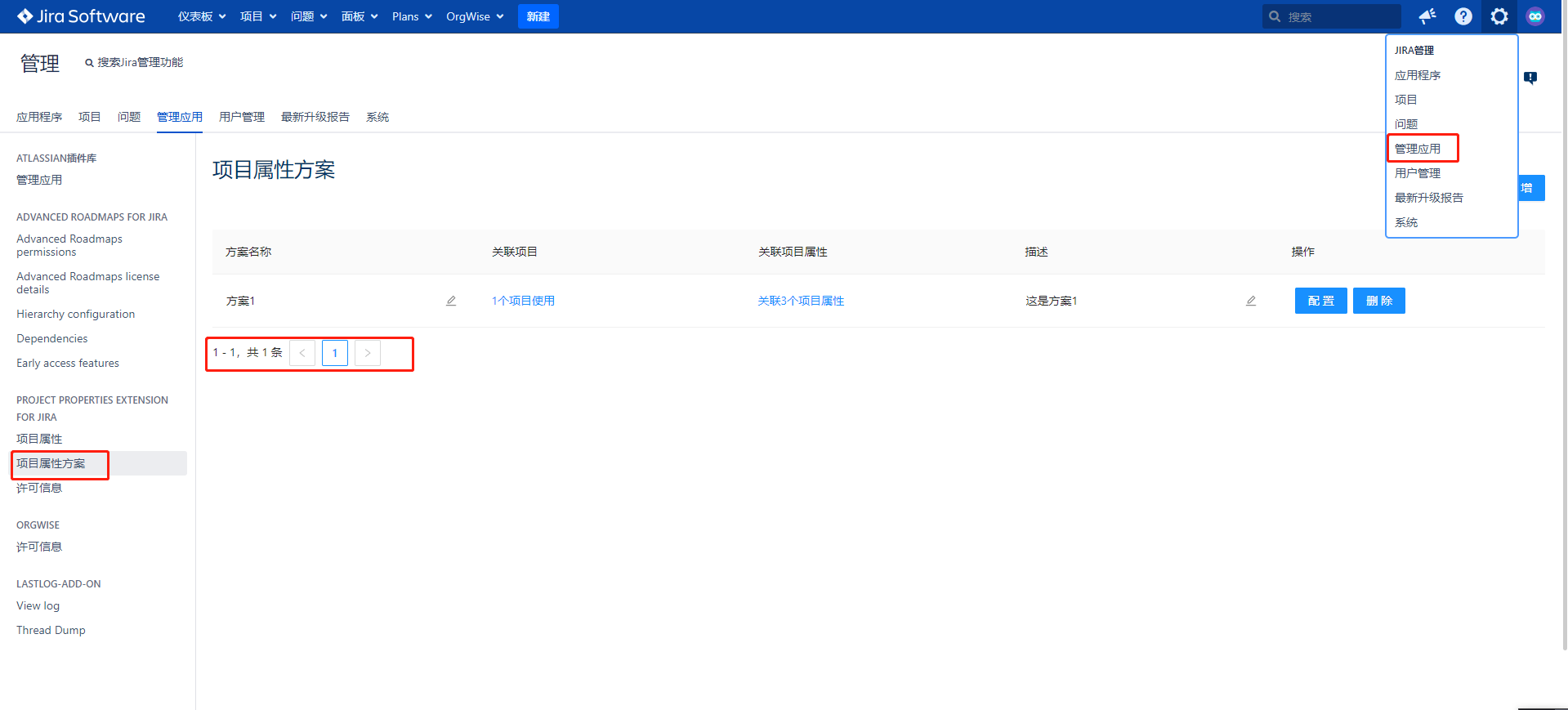Image resolution: width=1568 pixels, height=710 pixels.
Task: Open the notifications megaphone icon
Action: pyautogui.click(x=1427, y=16)
